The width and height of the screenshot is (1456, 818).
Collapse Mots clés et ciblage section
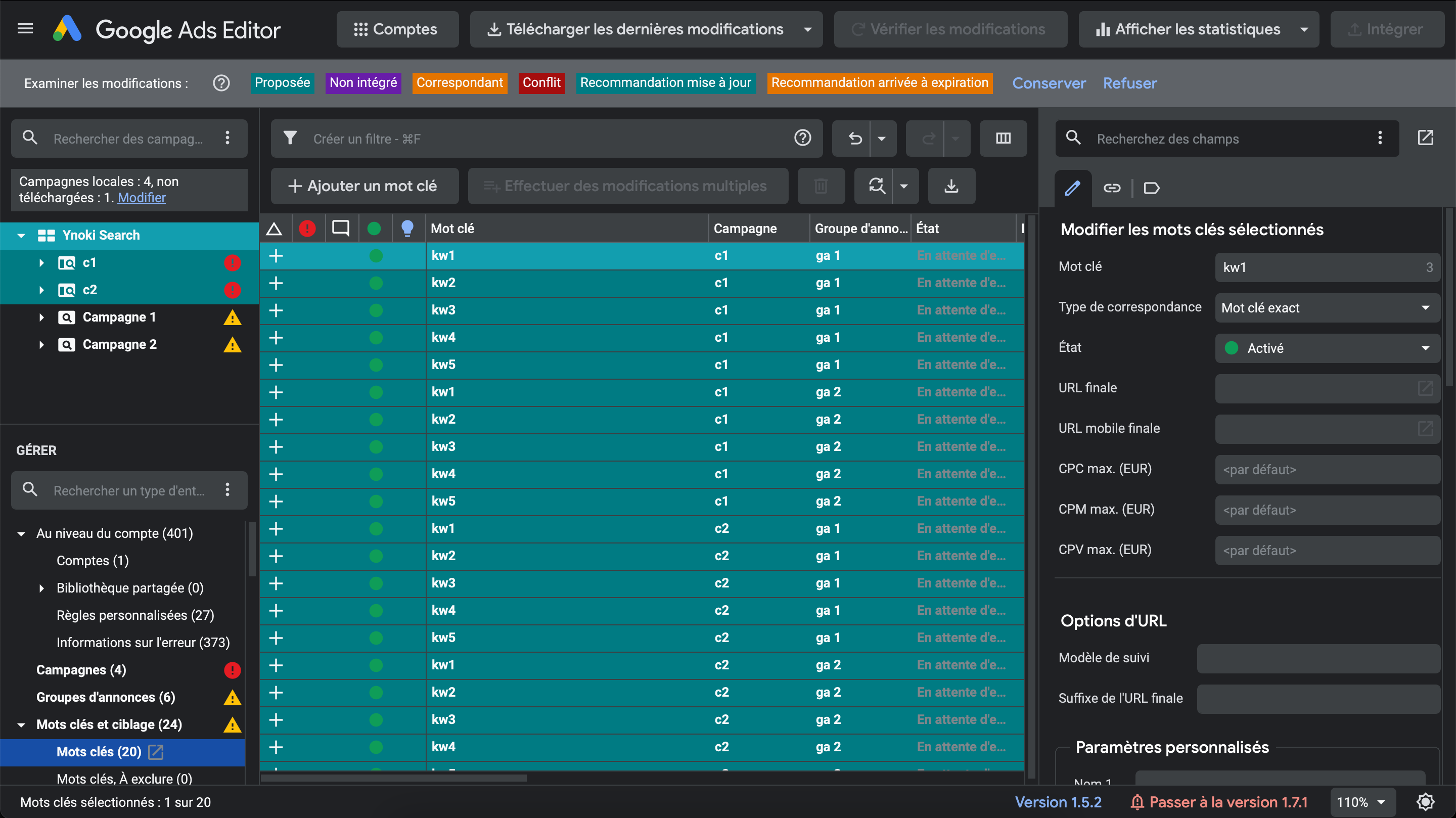(21, 725)
